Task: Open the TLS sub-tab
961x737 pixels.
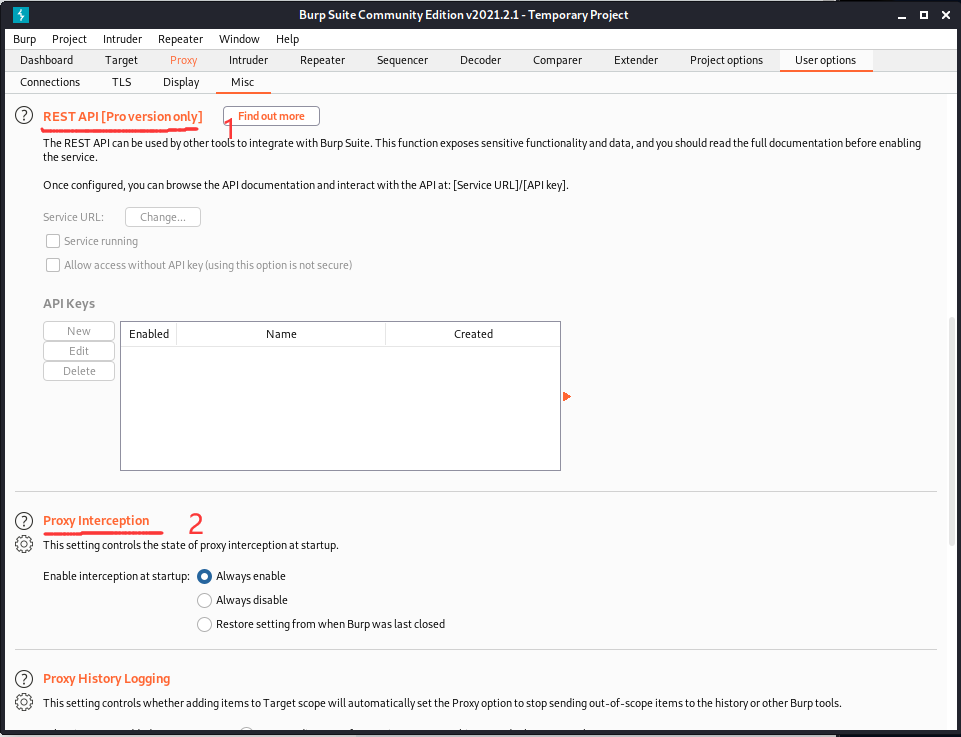Action: pyautogui.click(x=121, y=82)
